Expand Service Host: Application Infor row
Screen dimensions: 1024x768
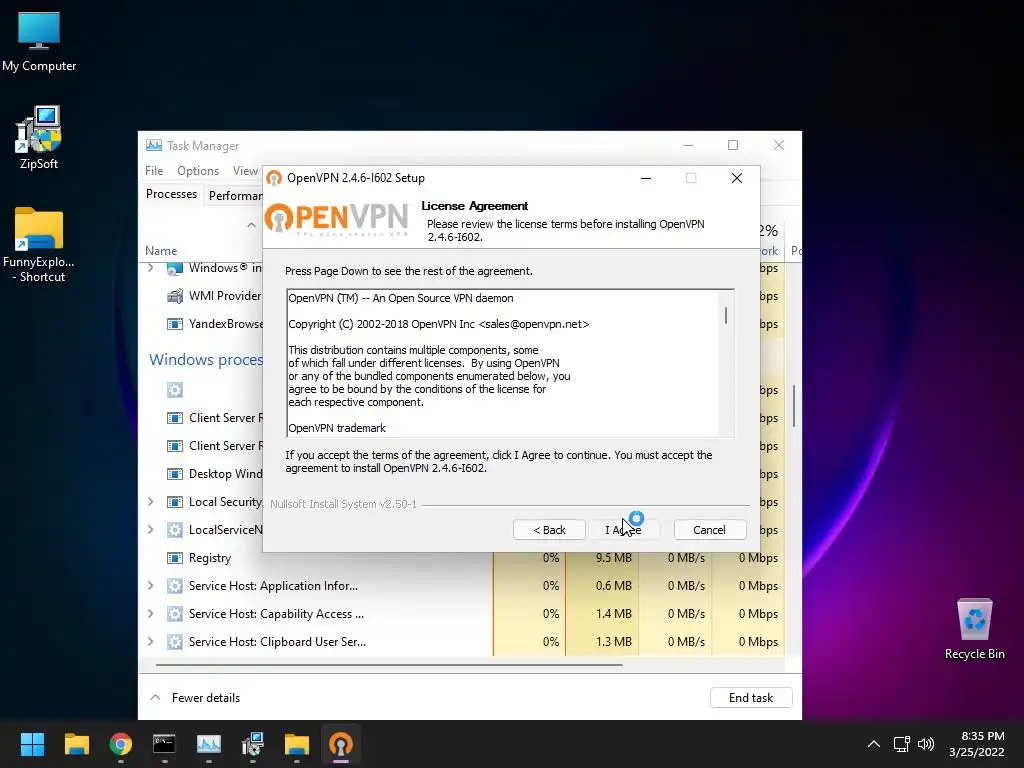(151, 586)
